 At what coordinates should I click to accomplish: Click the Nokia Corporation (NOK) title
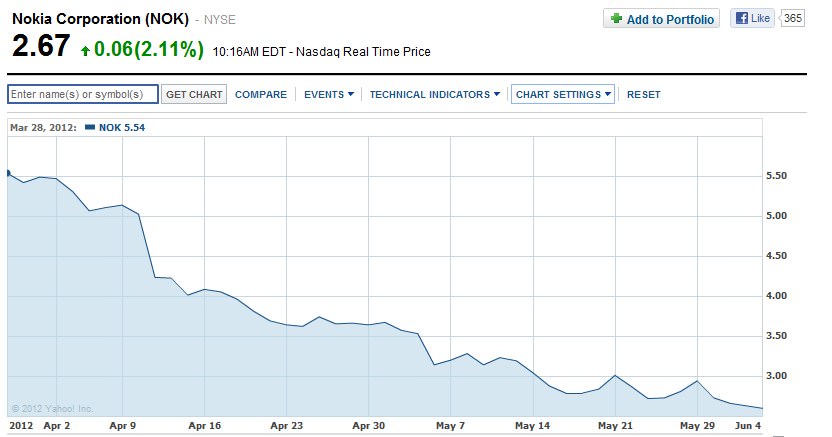click(100, 19)
